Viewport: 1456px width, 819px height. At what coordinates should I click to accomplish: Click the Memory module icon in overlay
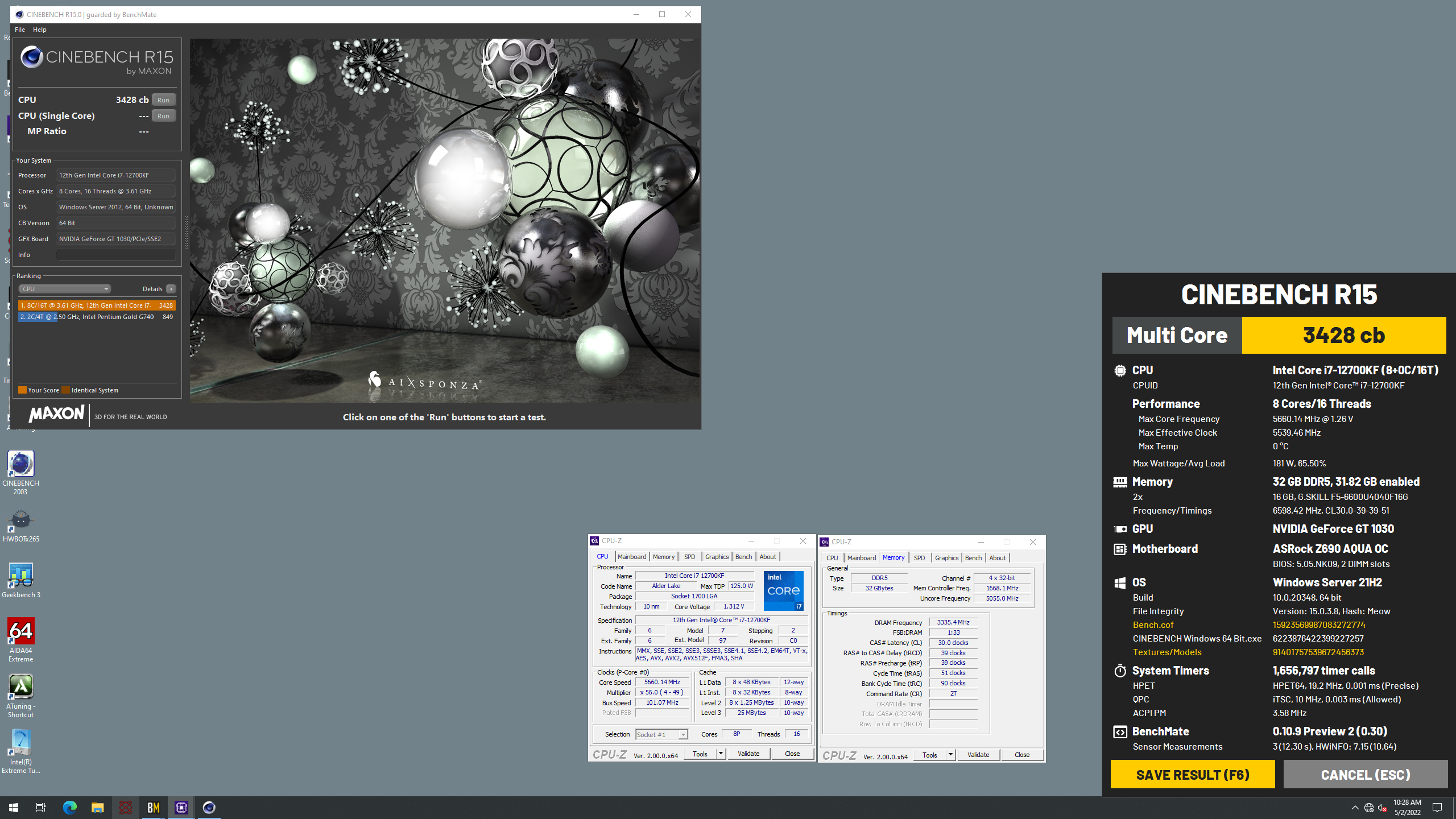[1120, 482]
